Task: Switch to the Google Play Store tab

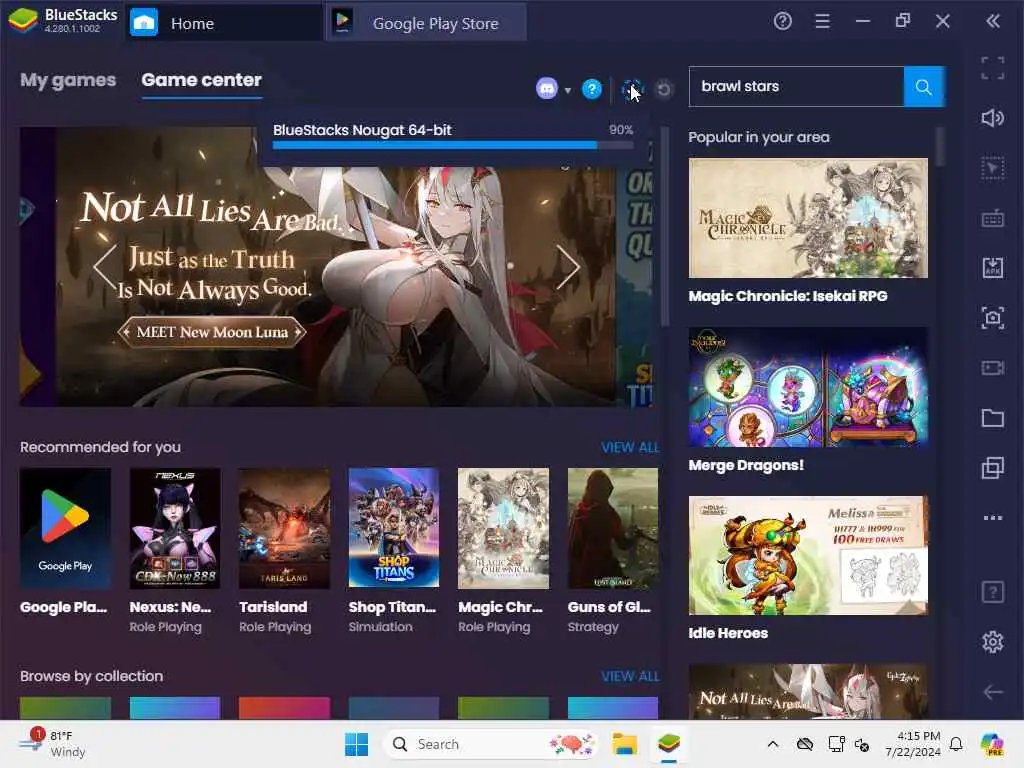Action: pos(426,24)
